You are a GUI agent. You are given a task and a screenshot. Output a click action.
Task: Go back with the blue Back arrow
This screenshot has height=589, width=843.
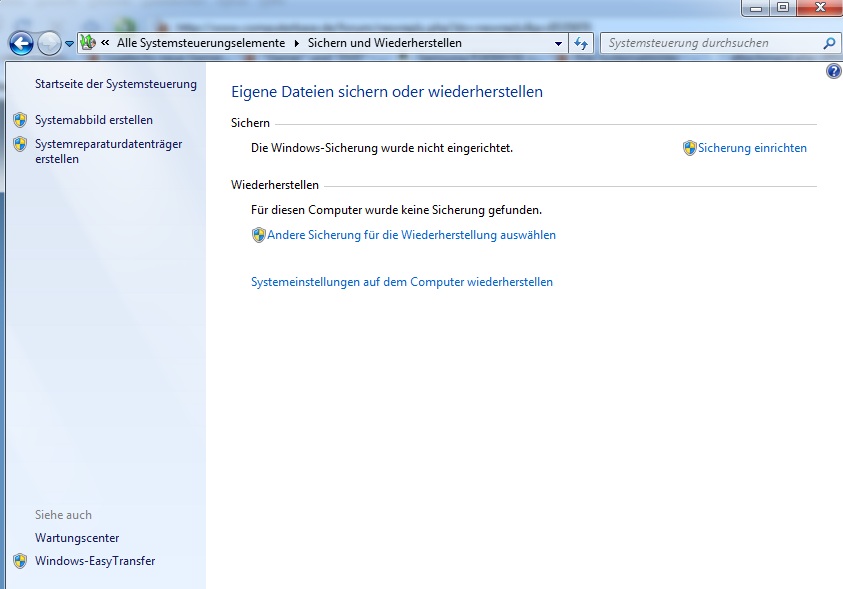coord(22,44)
